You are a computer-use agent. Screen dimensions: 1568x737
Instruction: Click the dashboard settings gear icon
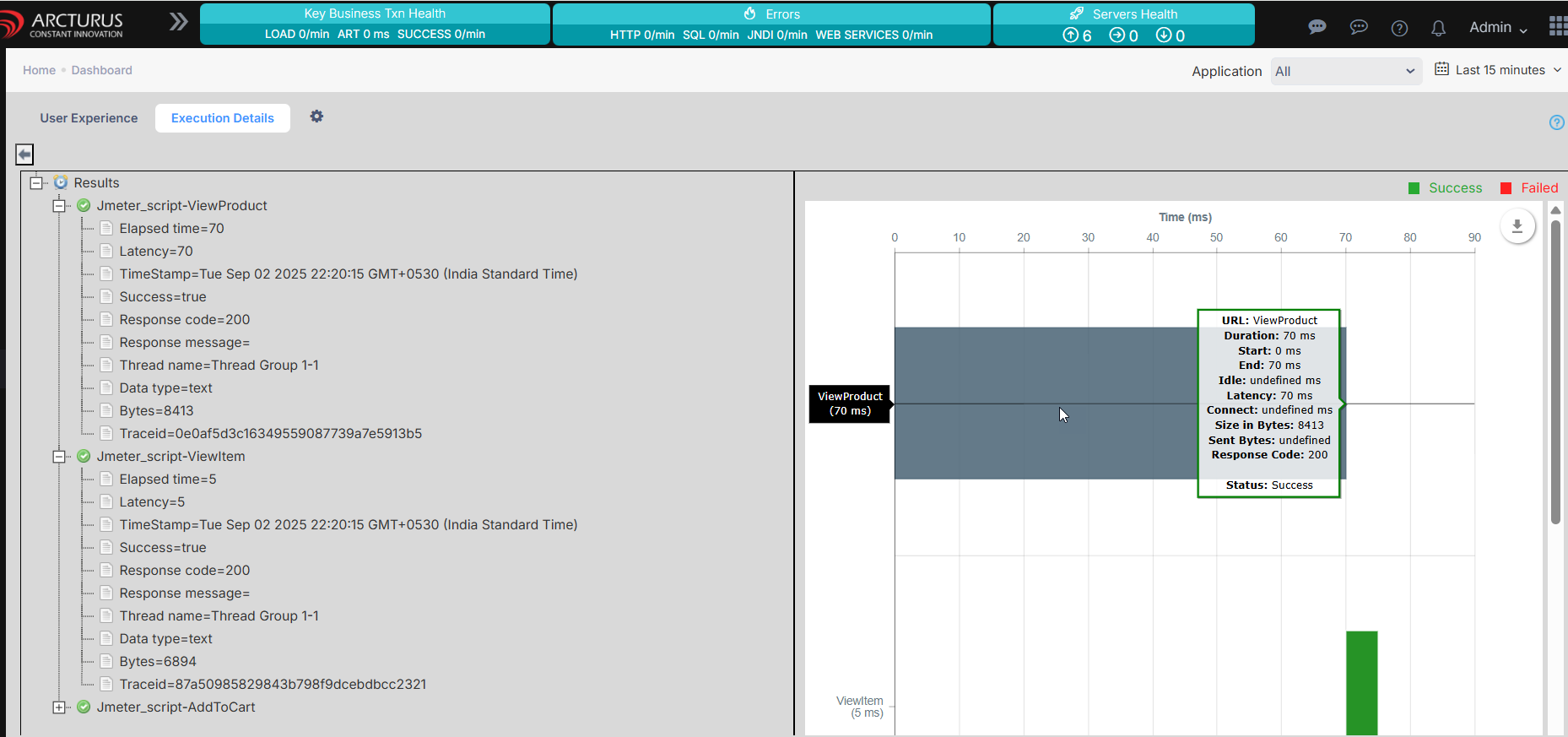tap(316, 117)
